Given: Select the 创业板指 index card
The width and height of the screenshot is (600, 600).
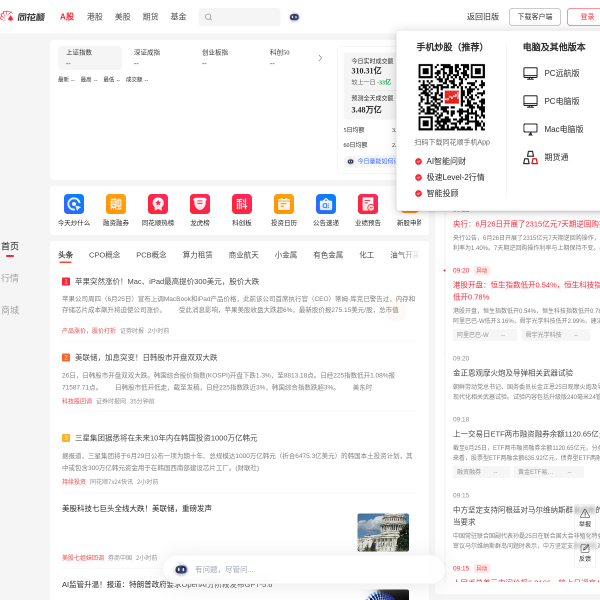Looking at the screenshot, I should pyautogui.click(x=226, y=58).
